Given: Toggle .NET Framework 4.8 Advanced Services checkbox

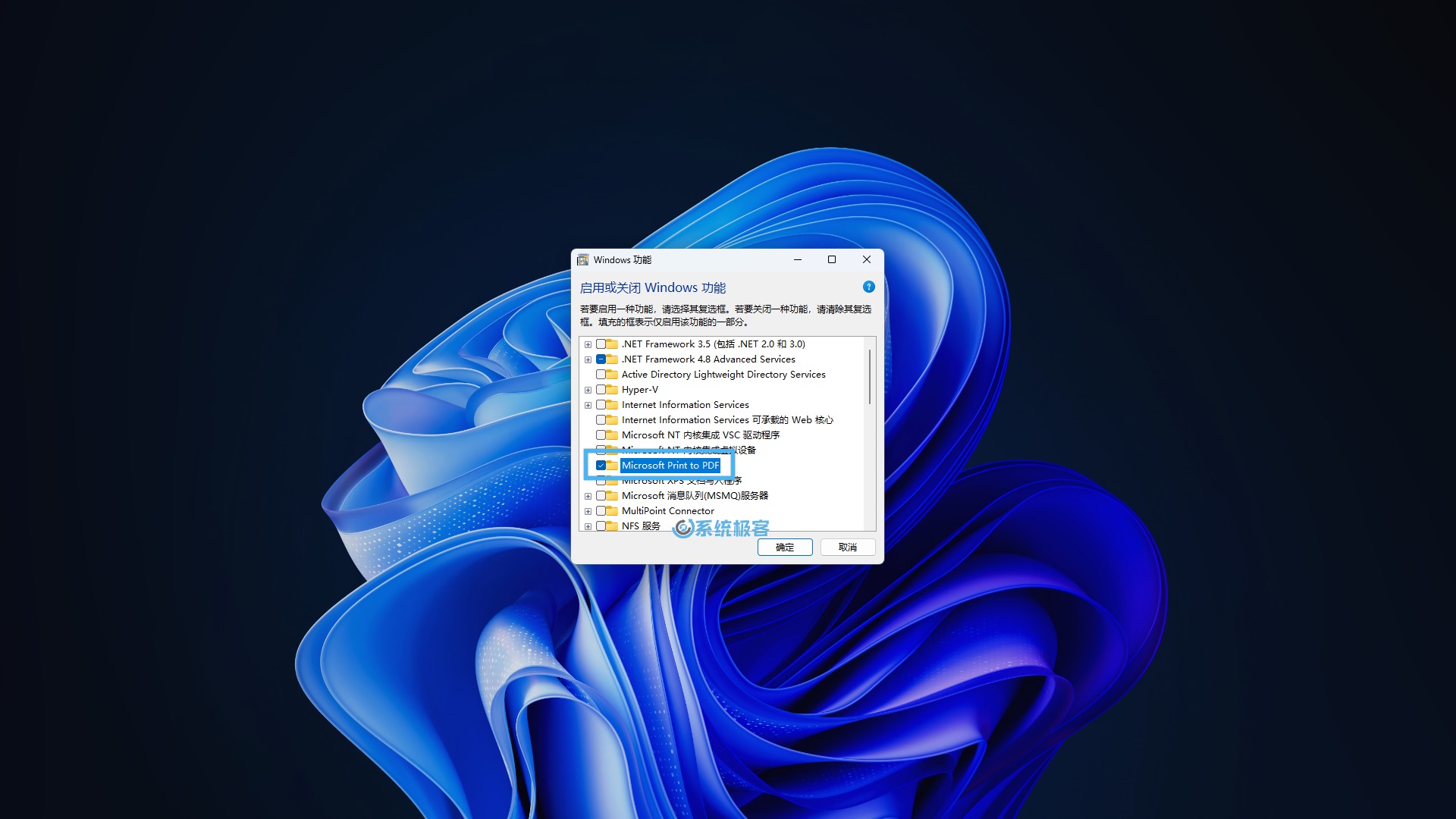Looking at the screenshot, I should [x=601, y=359].
